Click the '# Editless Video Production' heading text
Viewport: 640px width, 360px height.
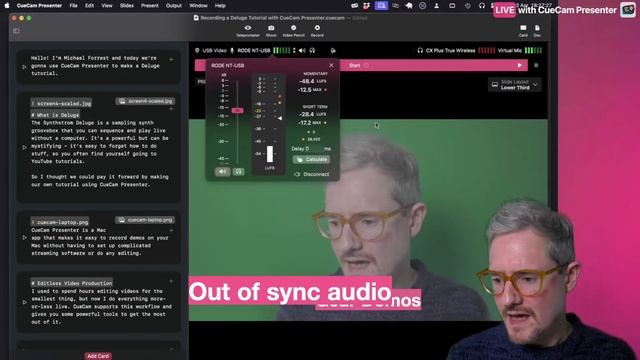tap(71, 283)
